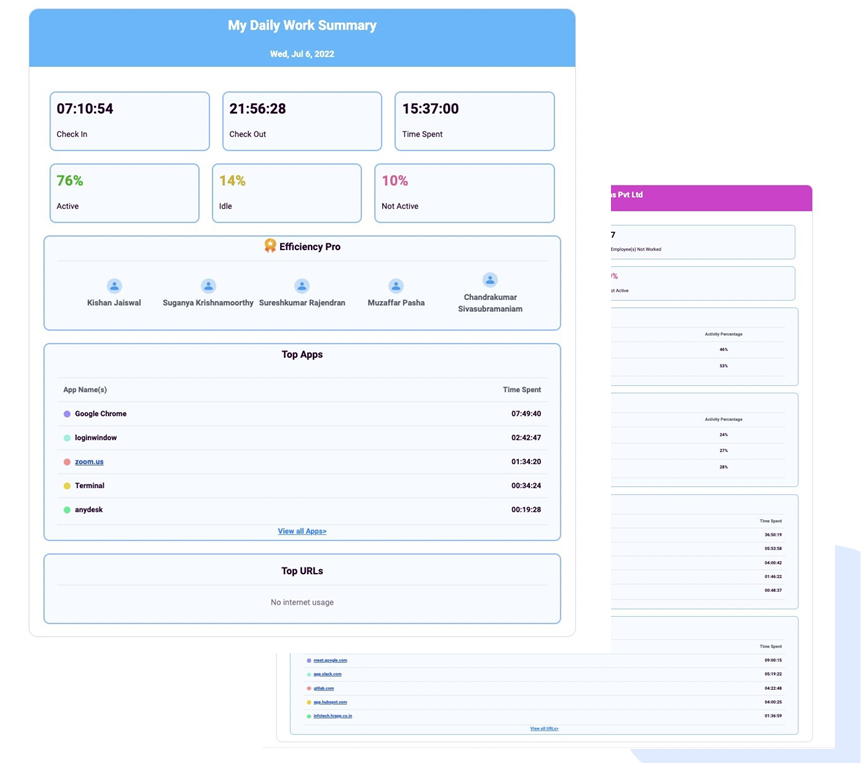The image size is (862, 764).
Task: Click the green dot beside anydesk
Action: pyautogui.click(x=67, y=510)
